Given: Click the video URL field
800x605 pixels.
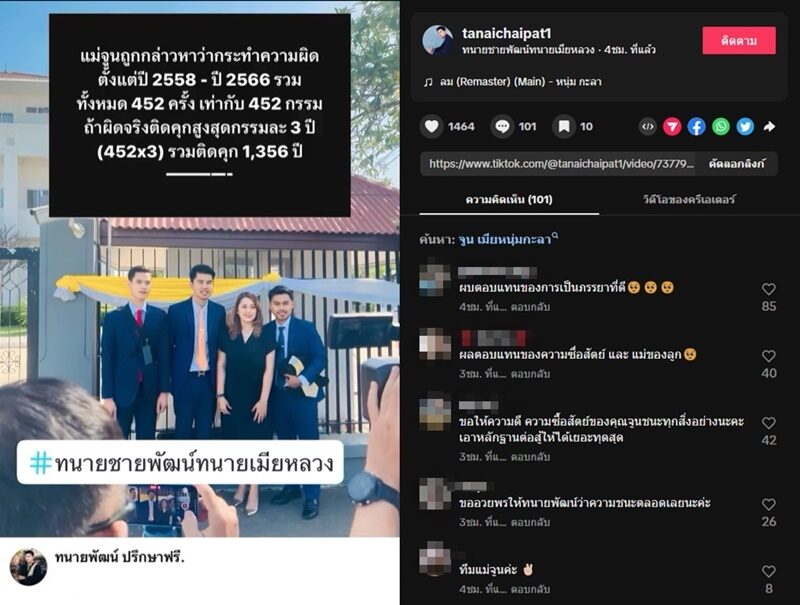Looking at the screenshot, I should click(558, 164).
